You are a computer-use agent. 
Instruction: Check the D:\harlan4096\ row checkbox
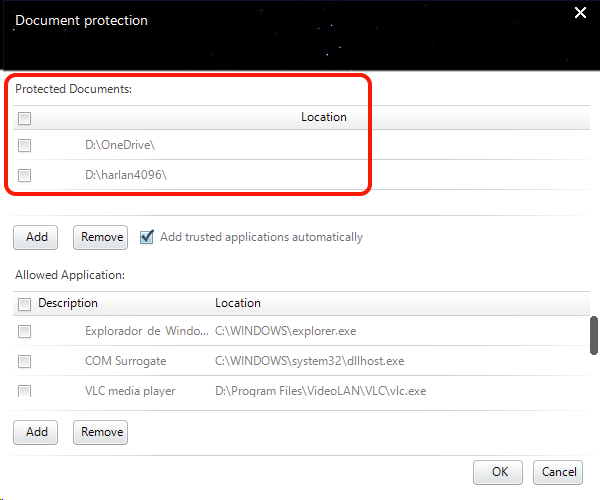click(x=25, y=175)
